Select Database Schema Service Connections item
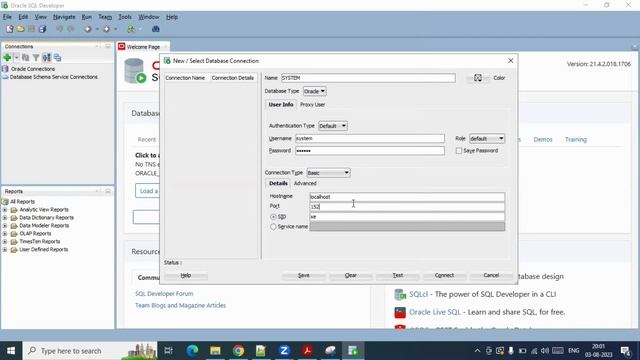This screenshot has width=640, height=360. click(53, 77)
